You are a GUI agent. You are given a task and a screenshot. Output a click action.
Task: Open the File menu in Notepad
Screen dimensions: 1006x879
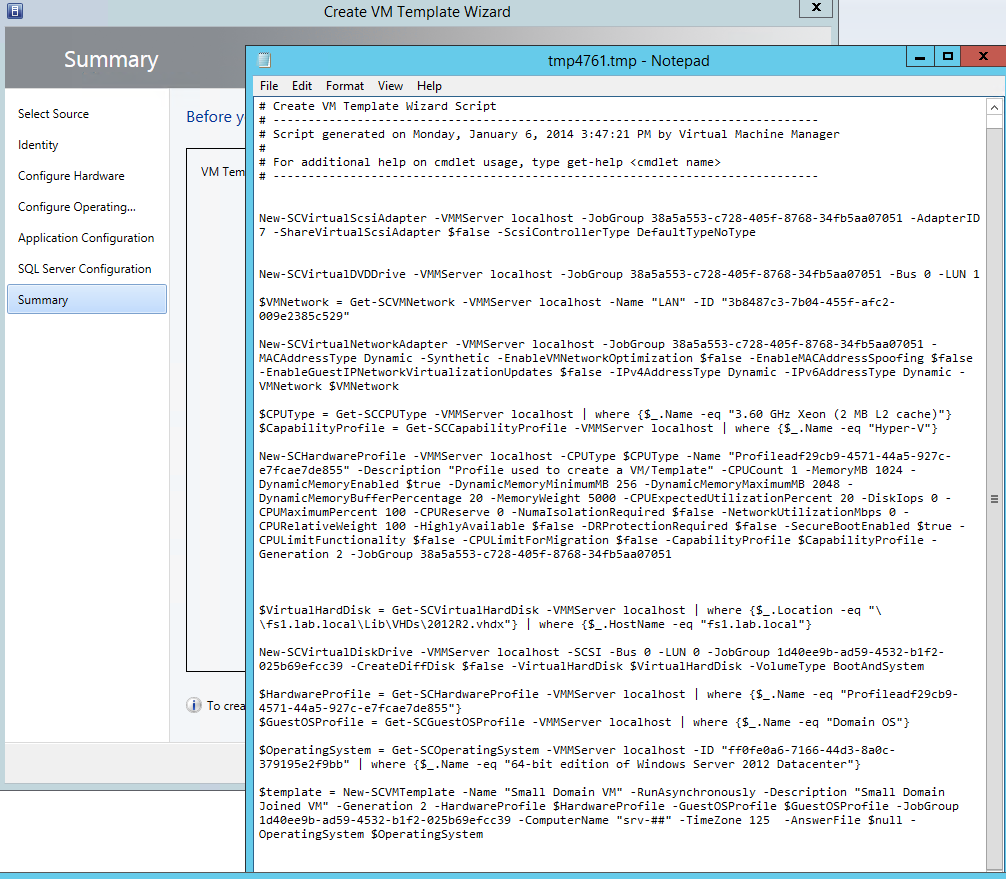point(269,86)
